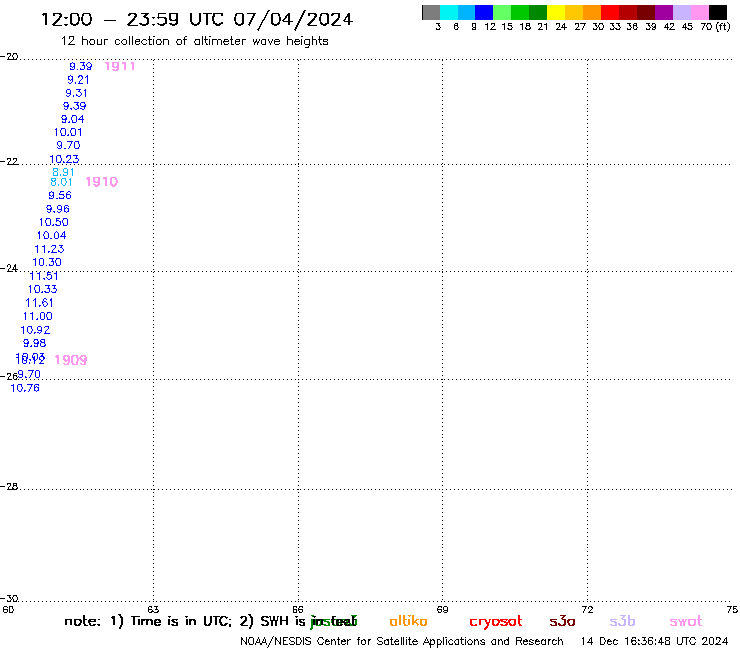Select the light green swatch in the scale
Image resolution: width=740 pixels, height=650 pixels.
point(502,12)
